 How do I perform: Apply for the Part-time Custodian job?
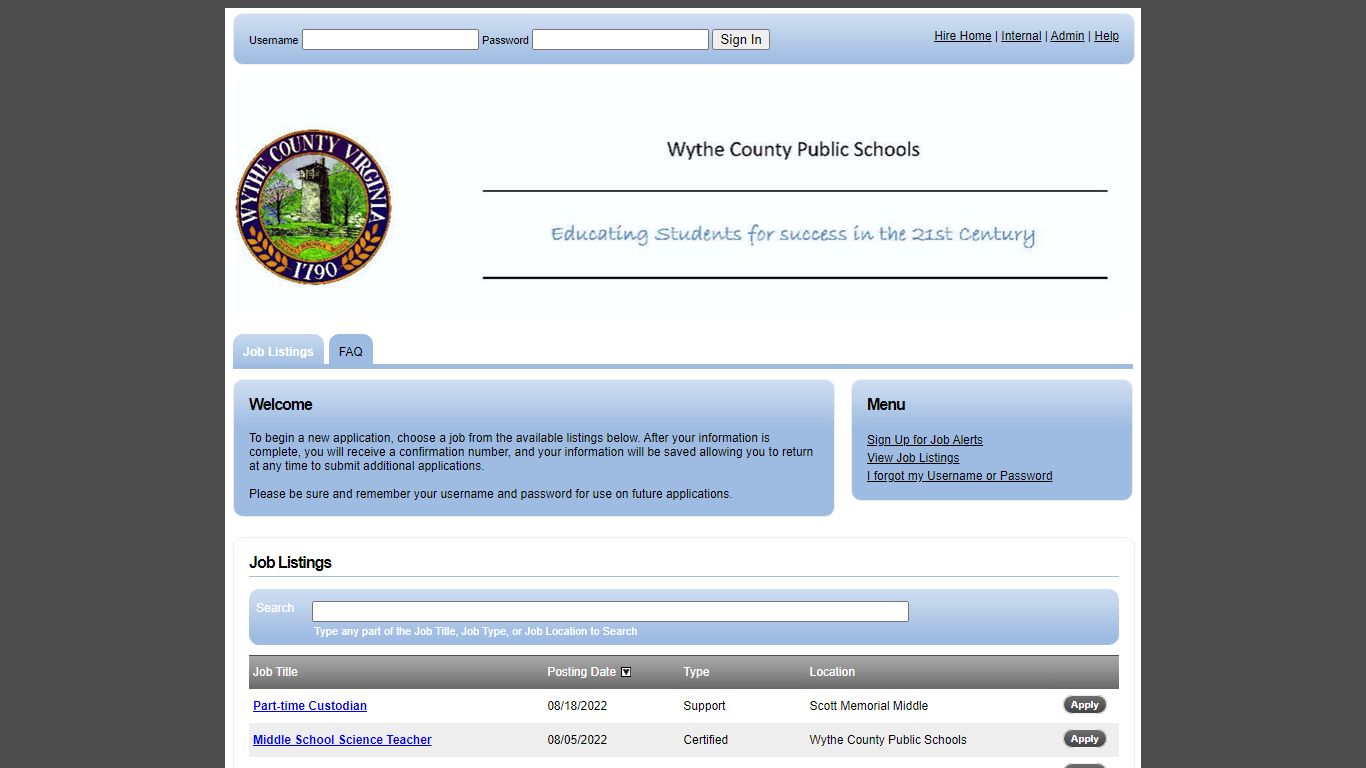click(1085, 705)
